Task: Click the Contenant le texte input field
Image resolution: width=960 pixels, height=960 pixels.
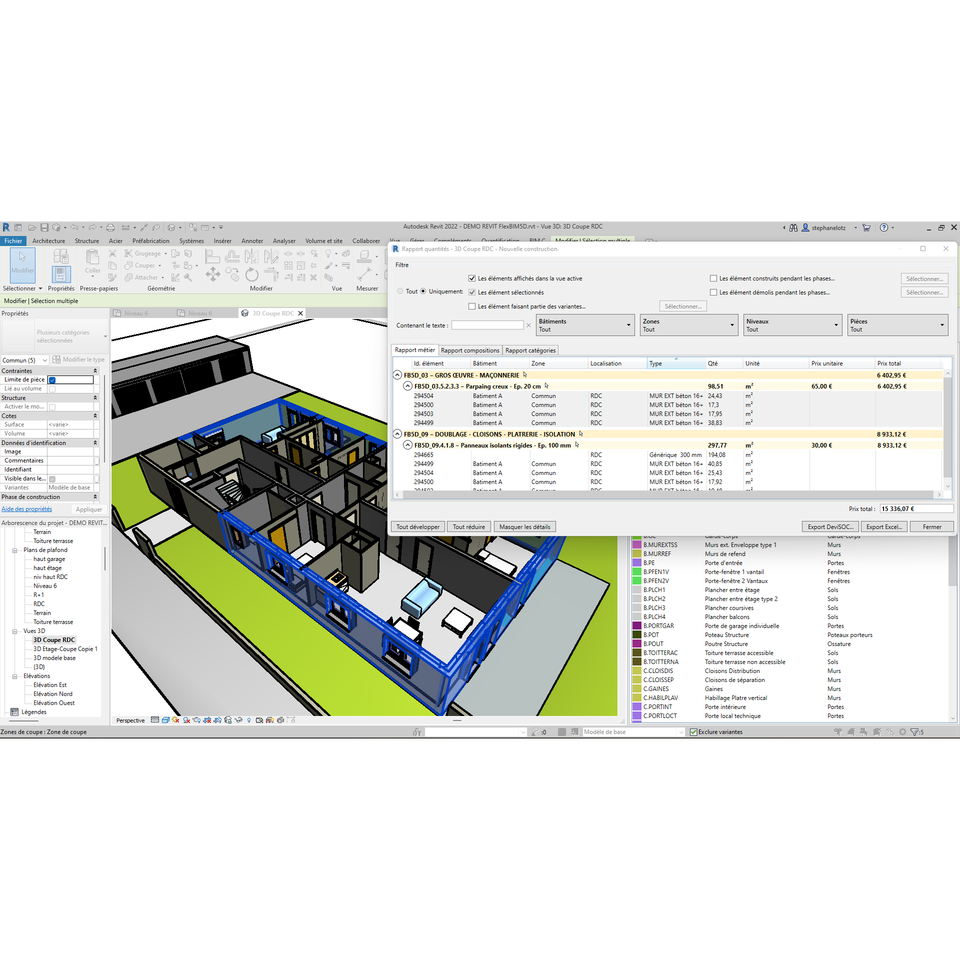Action: click(x=487, y=325)
